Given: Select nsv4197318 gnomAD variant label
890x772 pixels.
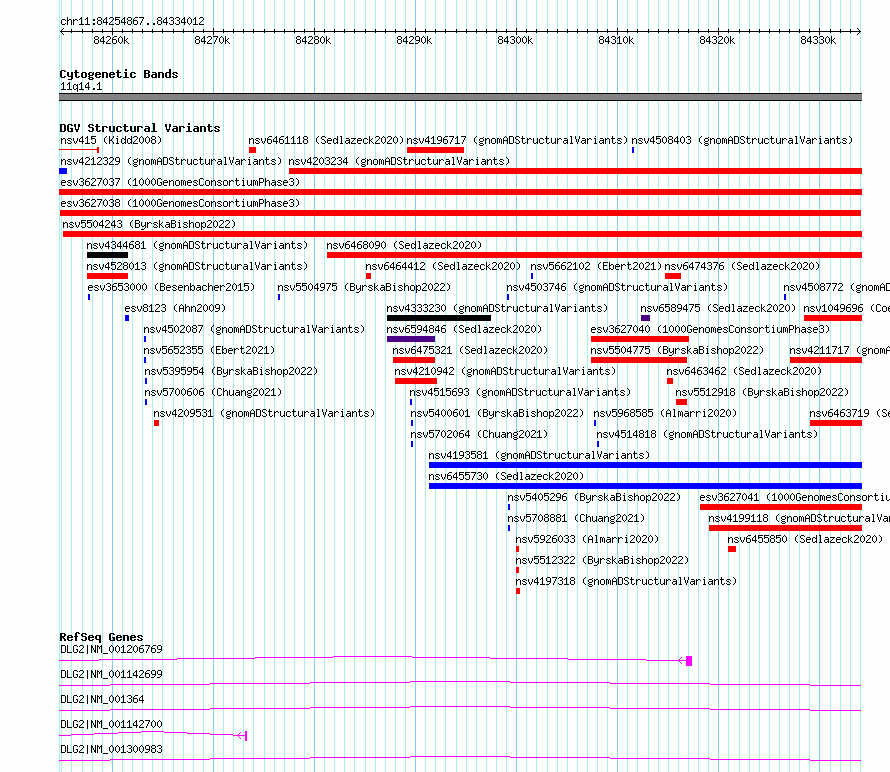Looking at the screenshot, I should click(x=626, y=581).
